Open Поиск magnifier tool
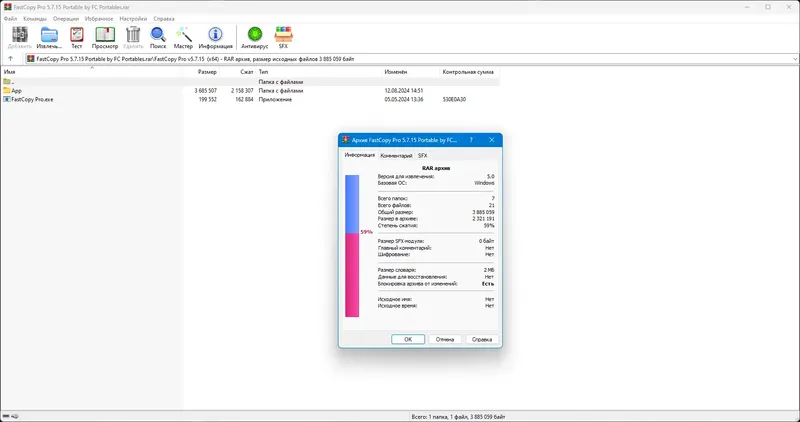 (158, 35)
